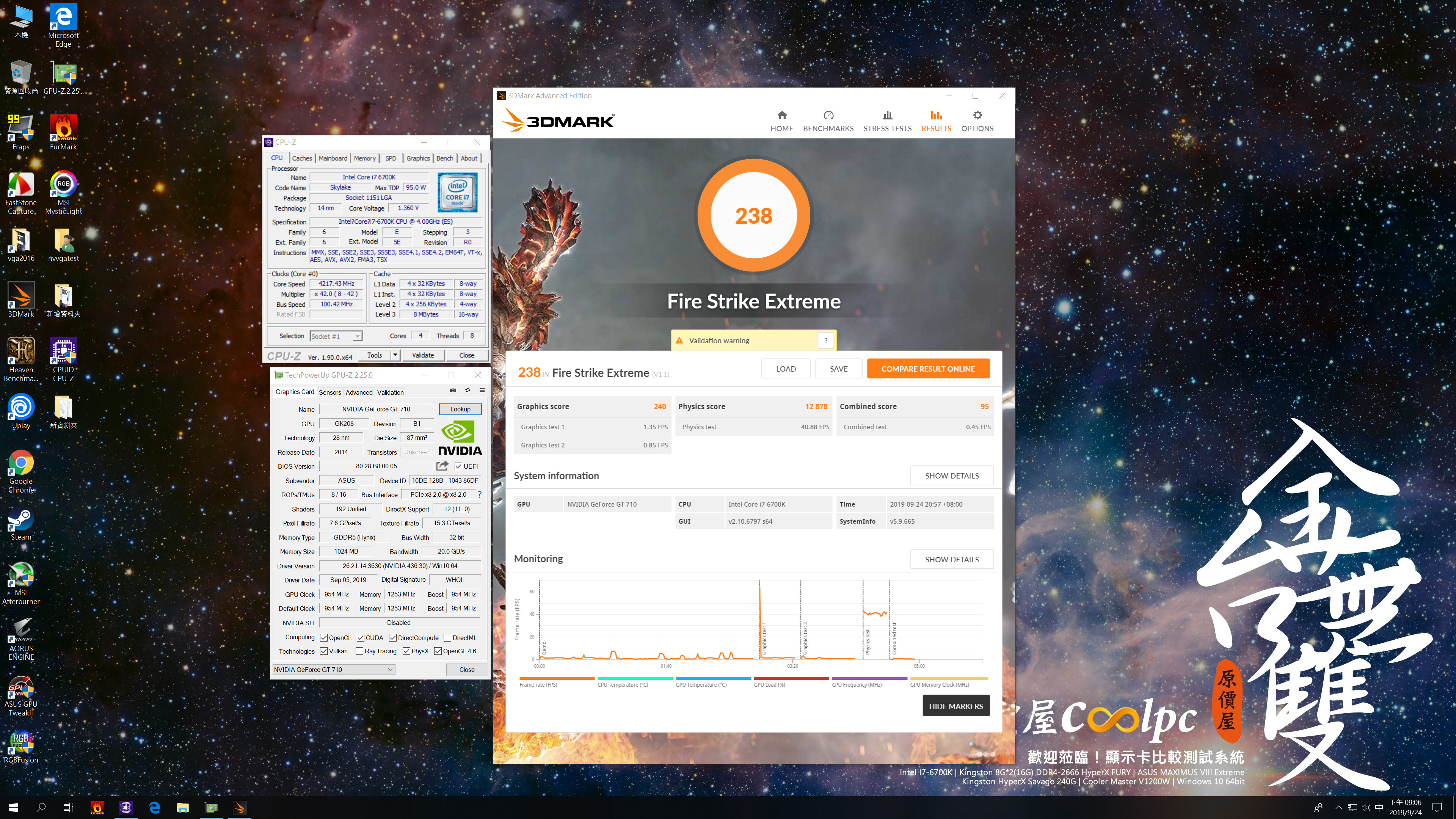Open File Explorer from the taskbar
This screenshot has height=819, width=1456.
pyautogui.click(x=182, y=808)
